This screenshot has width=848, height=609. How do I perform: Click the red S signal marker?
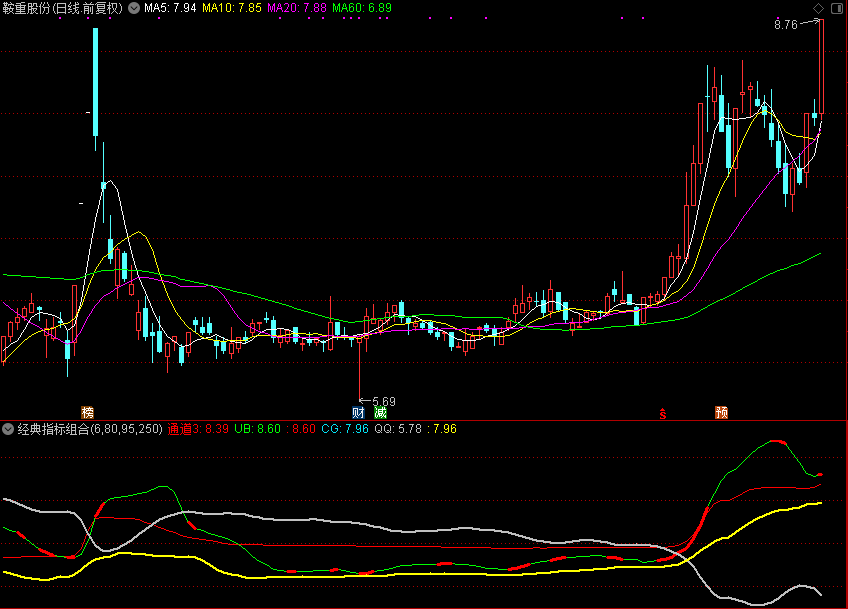click(x=662, y=414)
